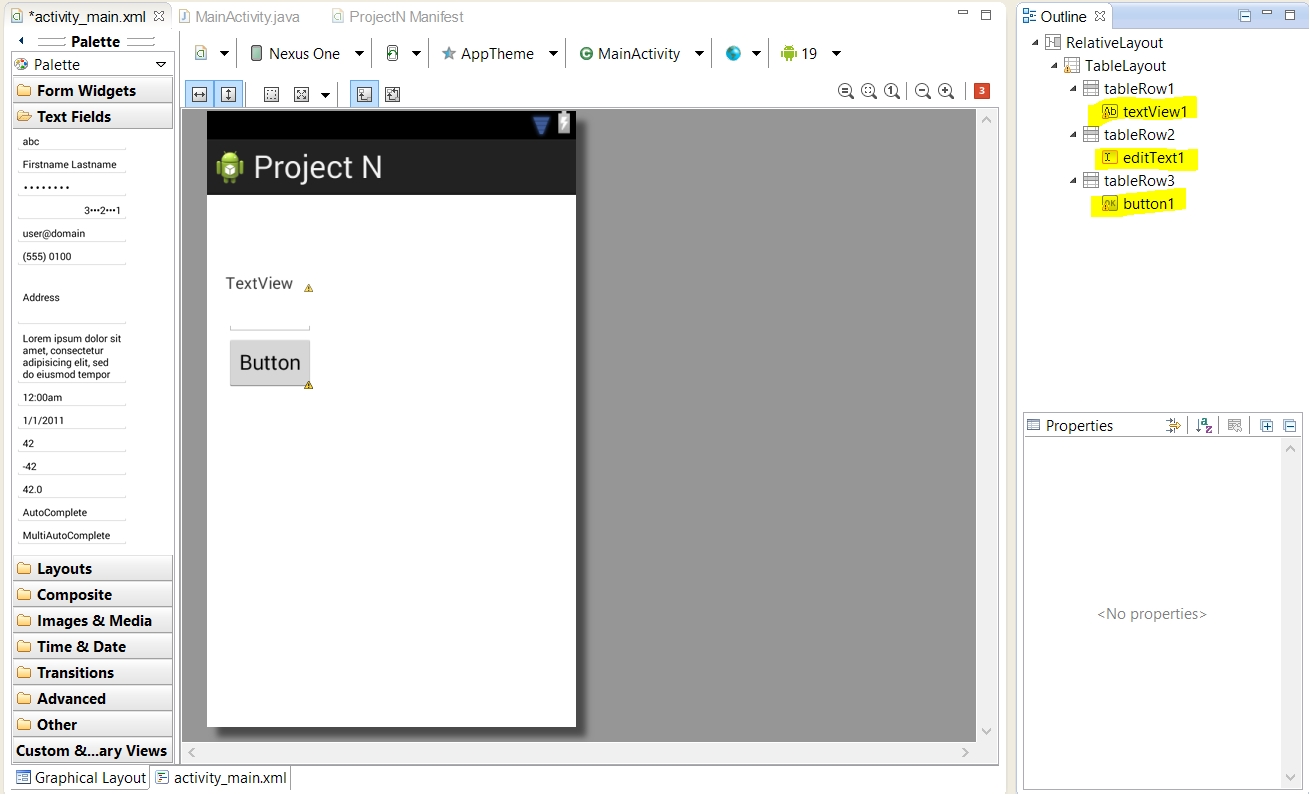Expand the Layouts palette category
The height and width of the screenshot is (795, 1310).
[x=92, y=569]
